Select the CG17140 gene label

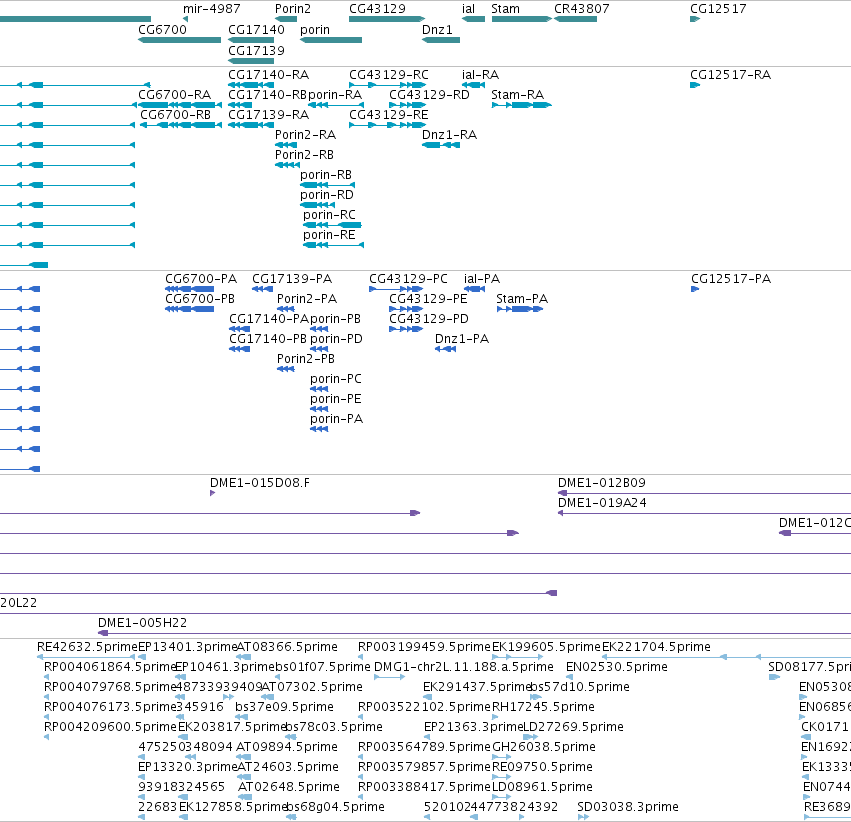tap(256, 30)
